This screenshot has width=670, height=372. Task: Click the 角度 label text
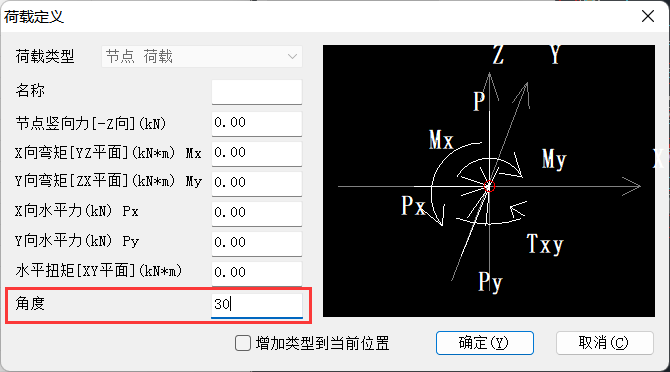[x=30, y=304]
